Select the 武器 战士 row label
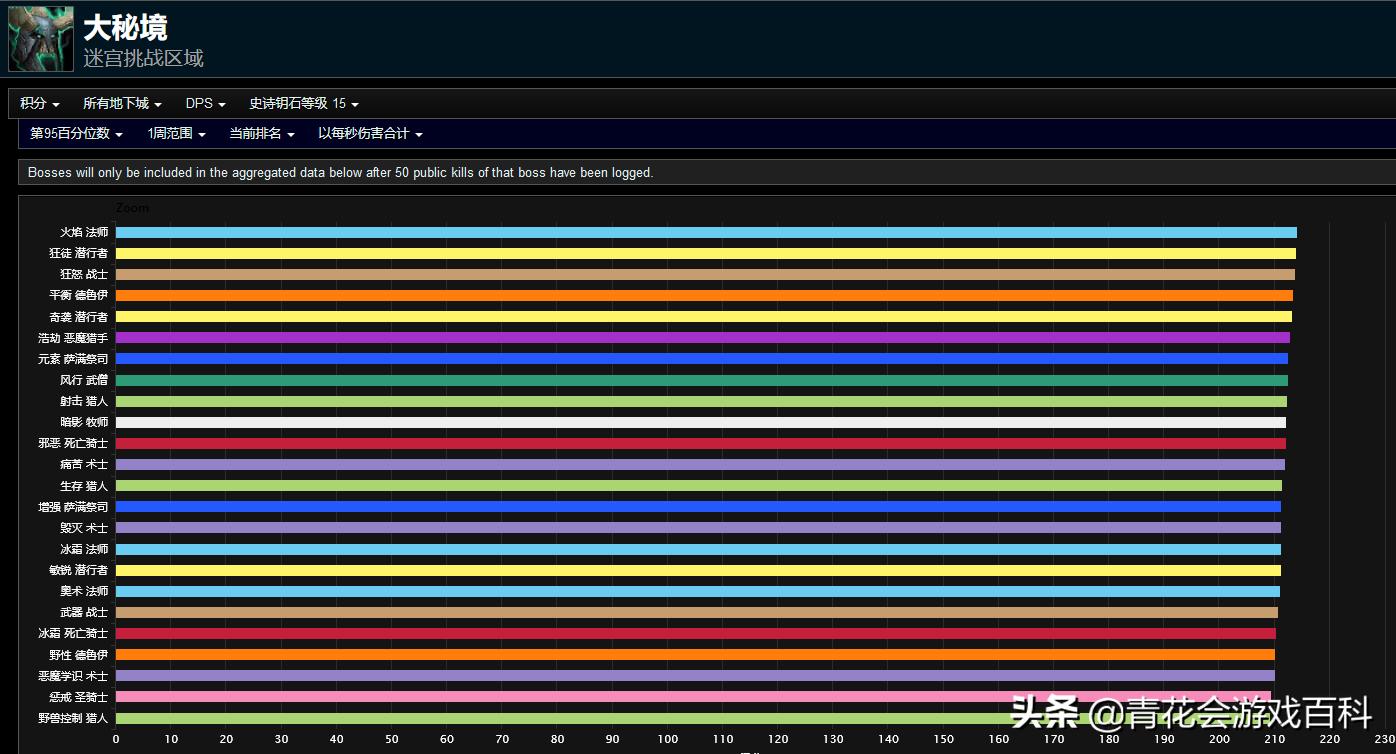 pos(84,612)
